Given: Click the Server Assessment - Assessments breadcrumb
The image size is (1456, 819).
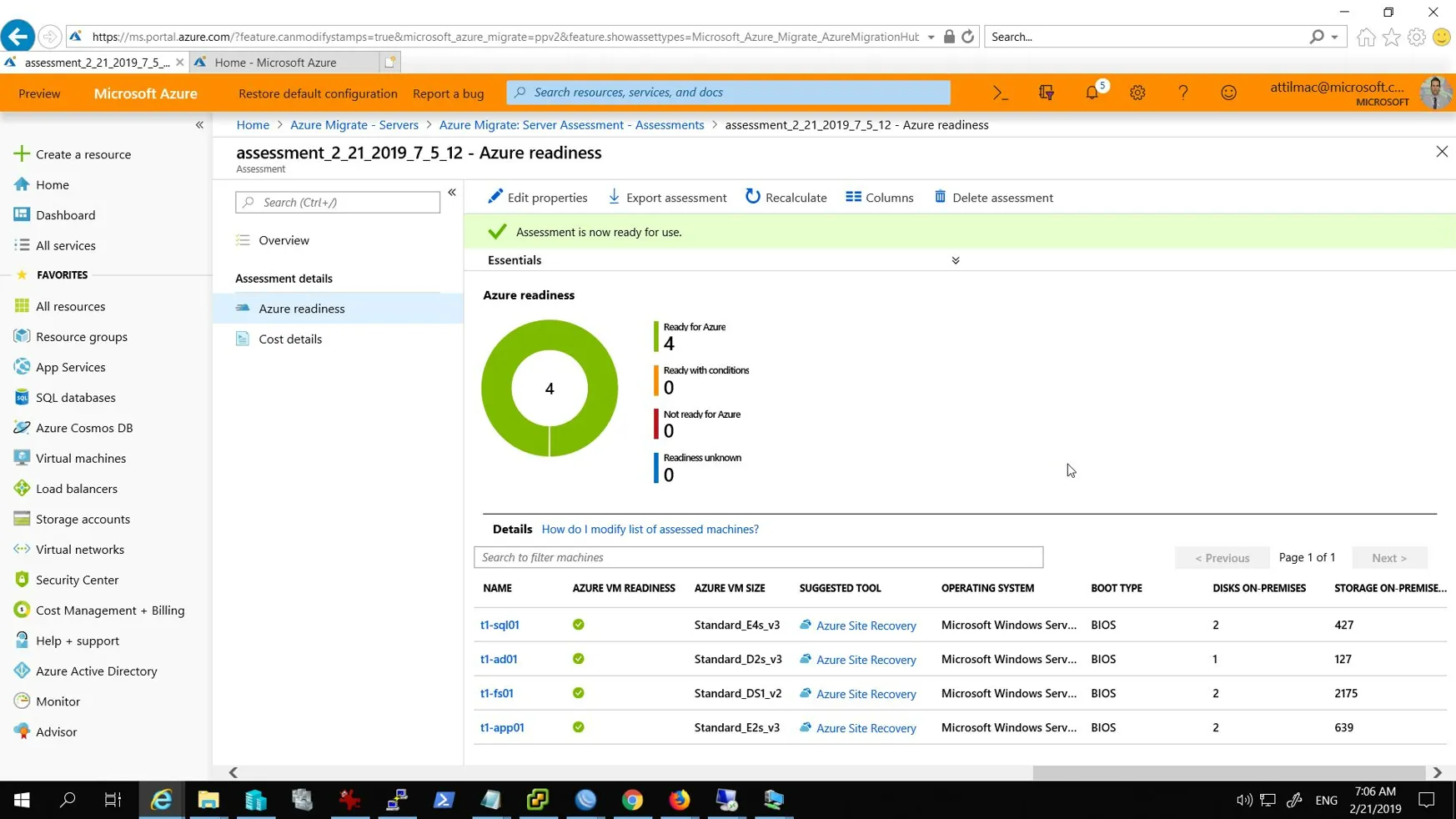Looking at the screenshot, I should [571, 125].
